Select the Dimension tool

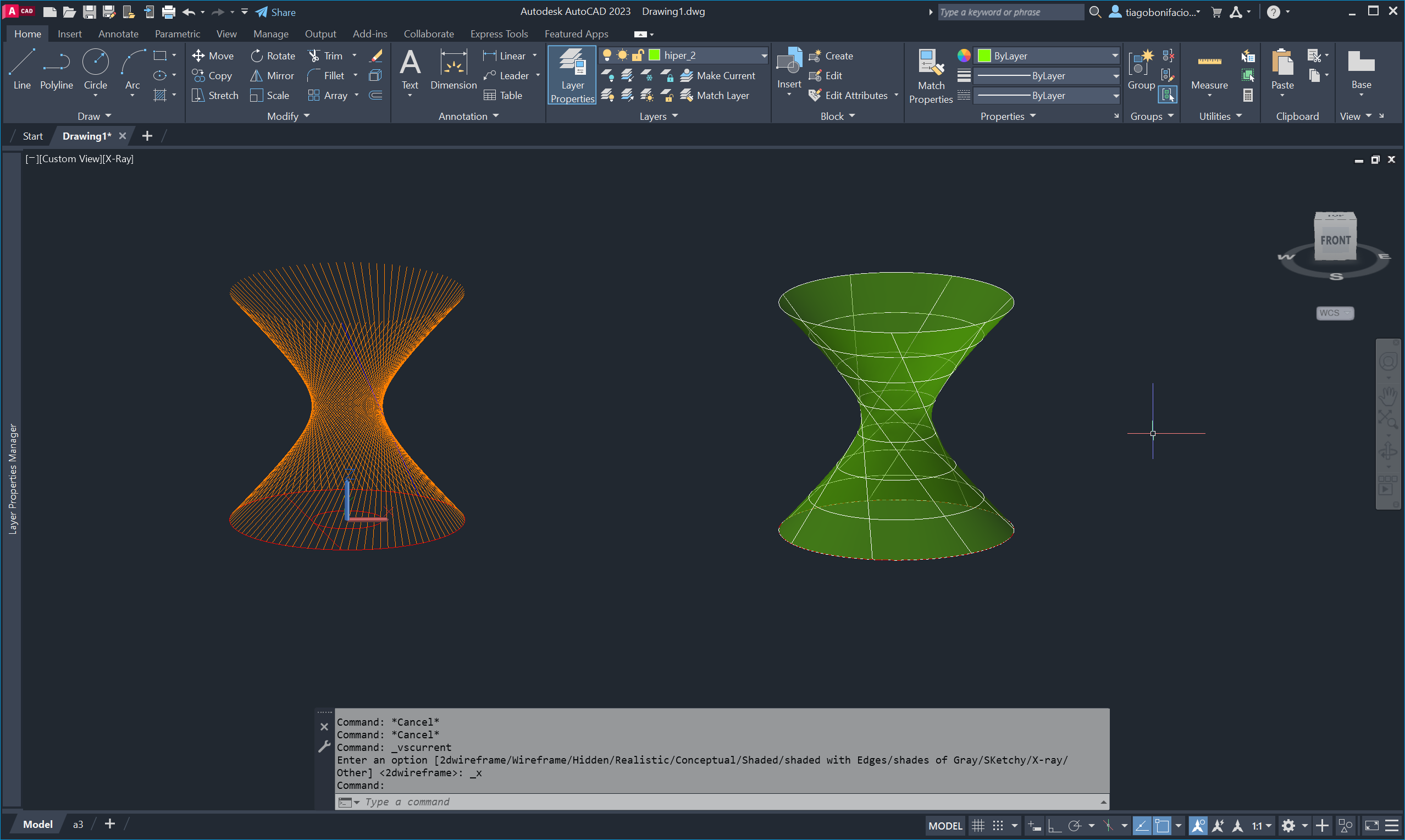(453, 69)
